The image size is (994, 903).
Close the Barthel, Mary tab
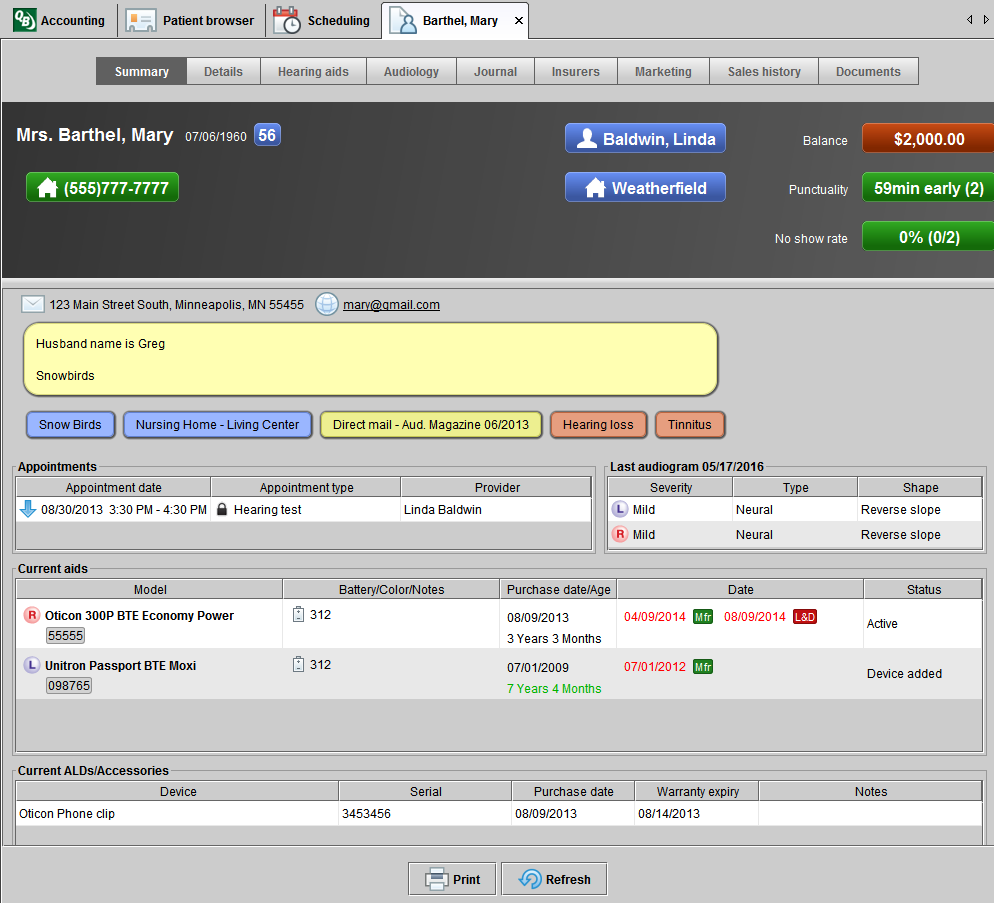click(518, 21)
